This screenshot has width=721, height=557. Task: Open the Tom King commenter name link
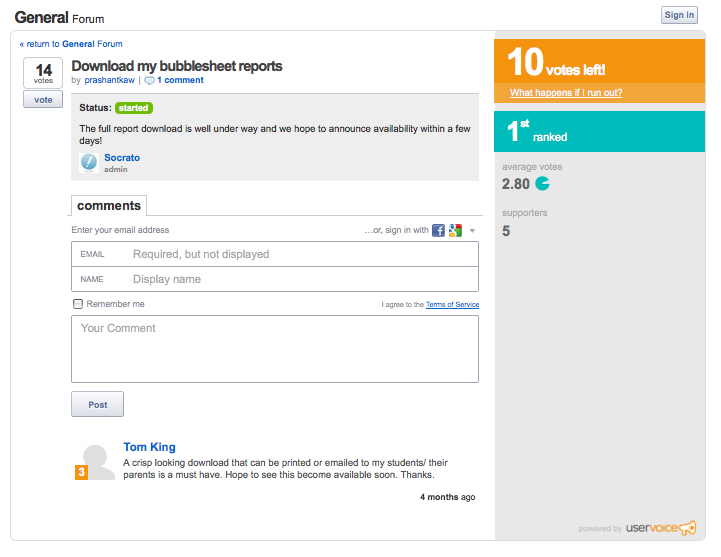tap(149, 447)
